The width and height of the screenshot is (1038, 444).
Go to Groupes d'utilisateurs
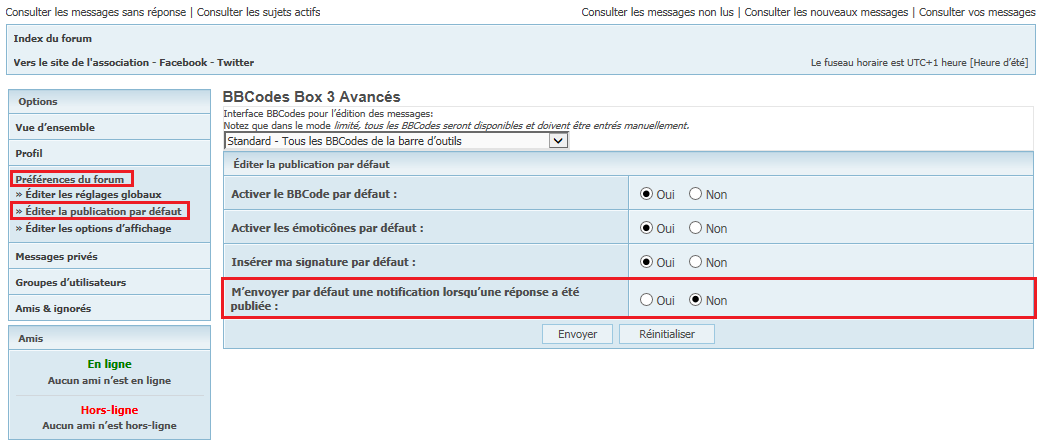click(70, 283)
